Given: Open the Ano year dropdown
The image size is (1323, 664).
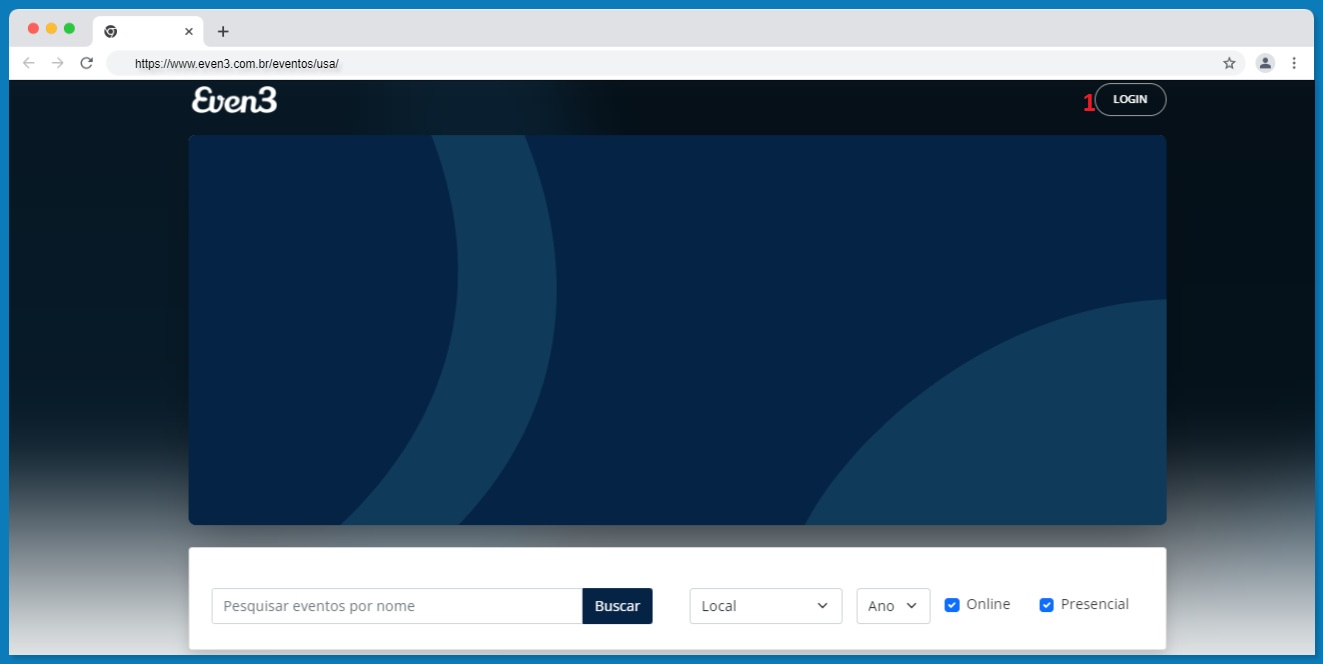Looking at the screenshot, I should [893, 606].
